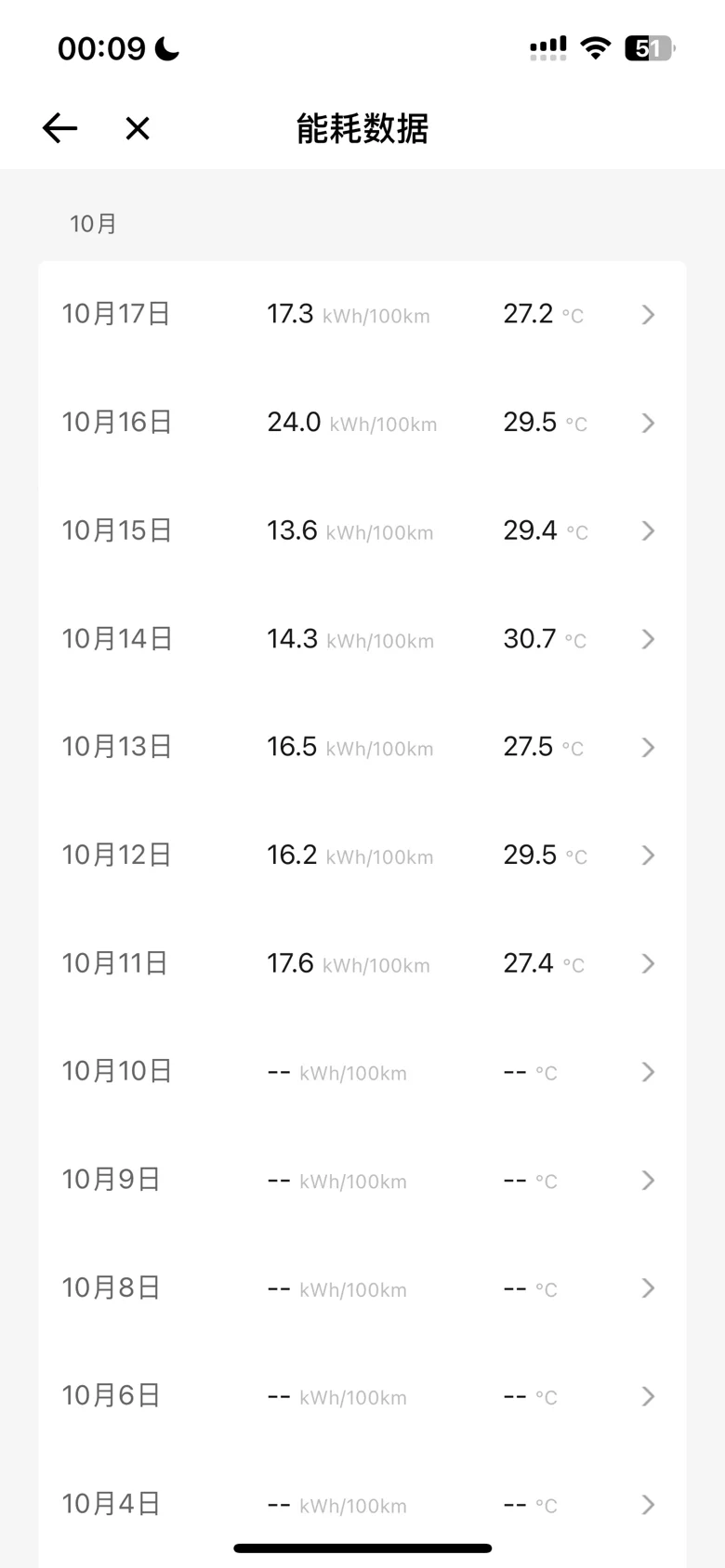Open the 10月4日 record chevron
725x1568 pixels.
point(649,1504)
